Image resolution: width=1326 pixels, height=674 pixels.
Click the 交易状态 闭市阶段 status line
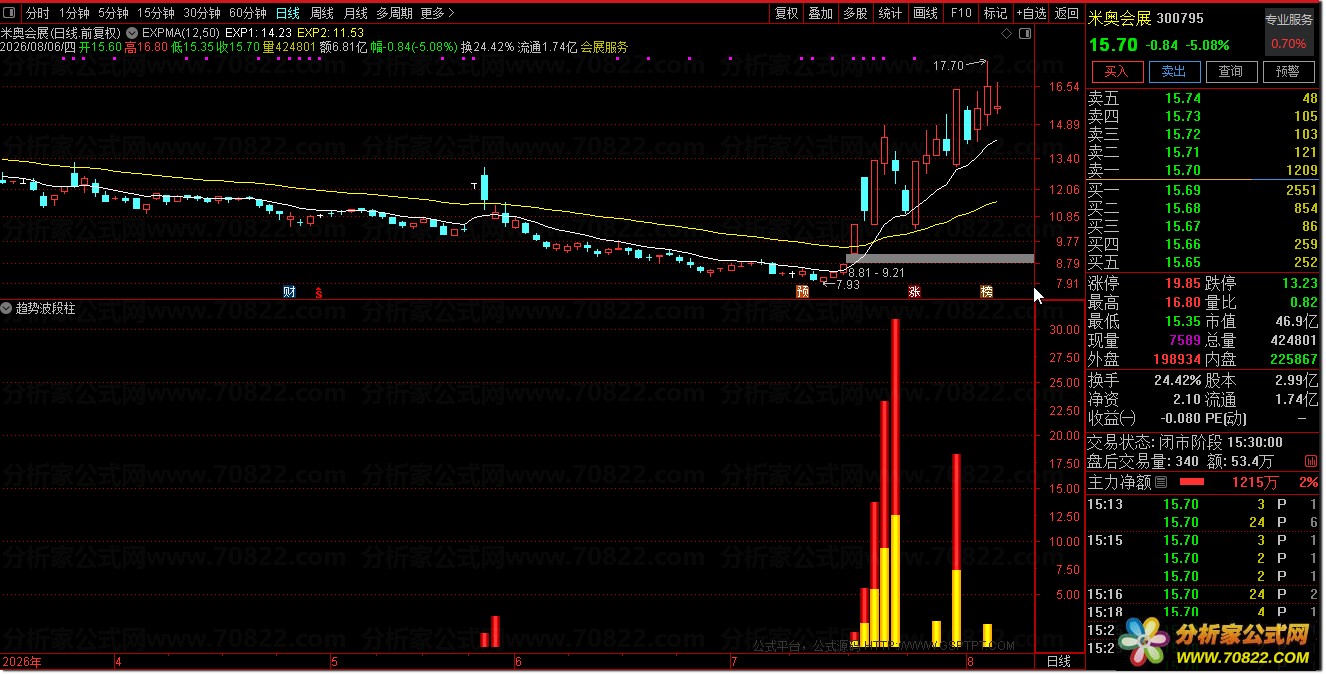point(1185,442)
